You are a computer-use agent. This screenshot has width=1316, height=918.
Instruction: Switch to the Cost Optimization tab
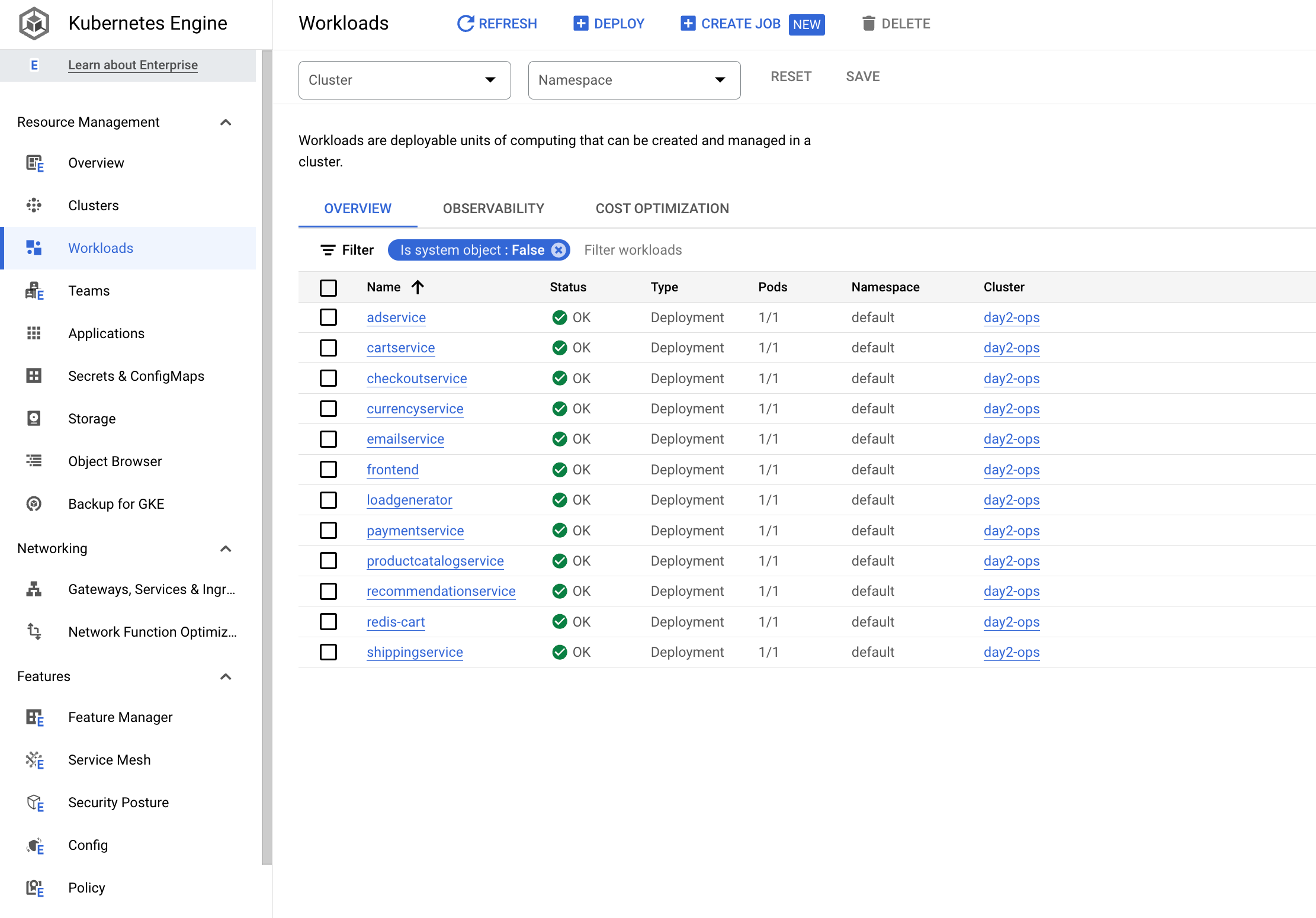coord(662,208)
